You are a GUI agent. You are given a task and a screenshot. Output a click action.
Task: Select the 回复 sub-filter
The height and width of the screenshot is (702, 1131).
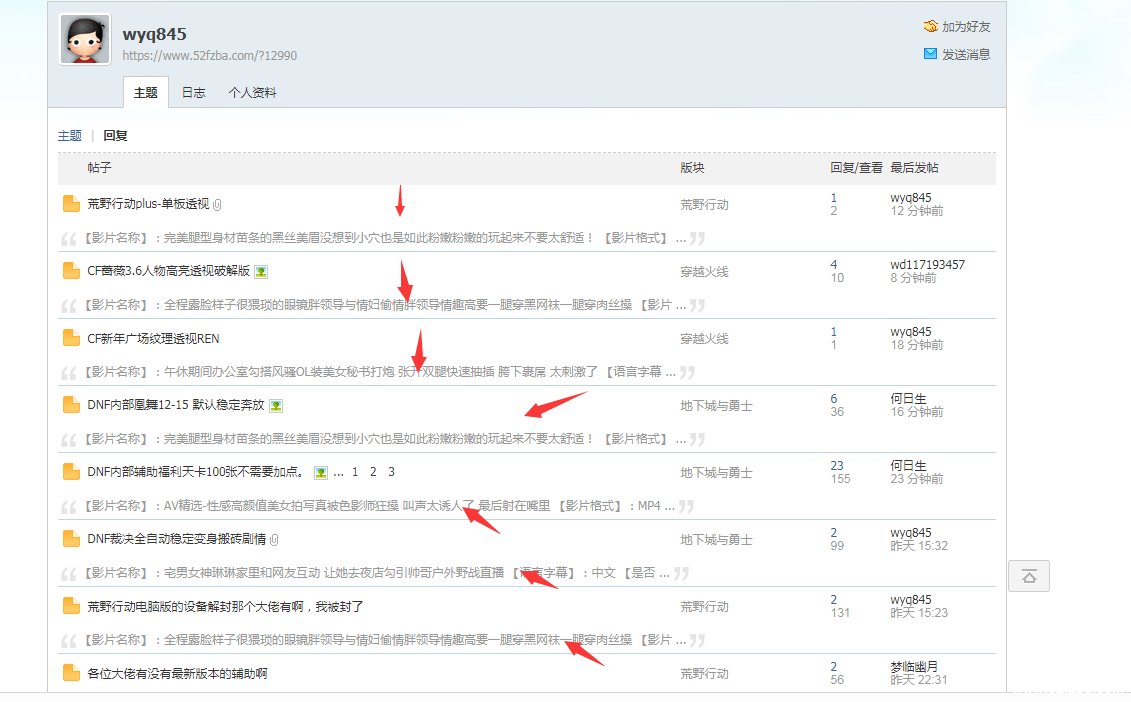pos(115,136)
